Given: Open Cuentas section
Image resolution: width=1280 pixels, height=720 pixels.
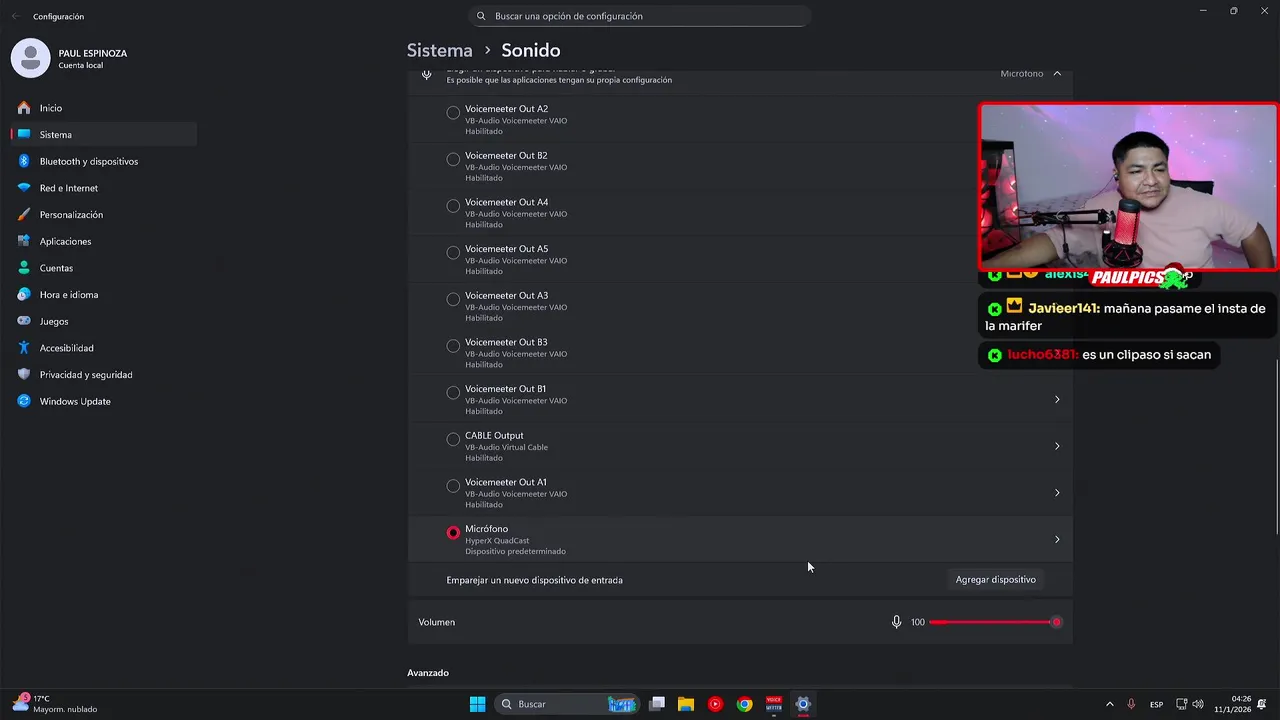Looking at the screenshot, I should point(104,268).
